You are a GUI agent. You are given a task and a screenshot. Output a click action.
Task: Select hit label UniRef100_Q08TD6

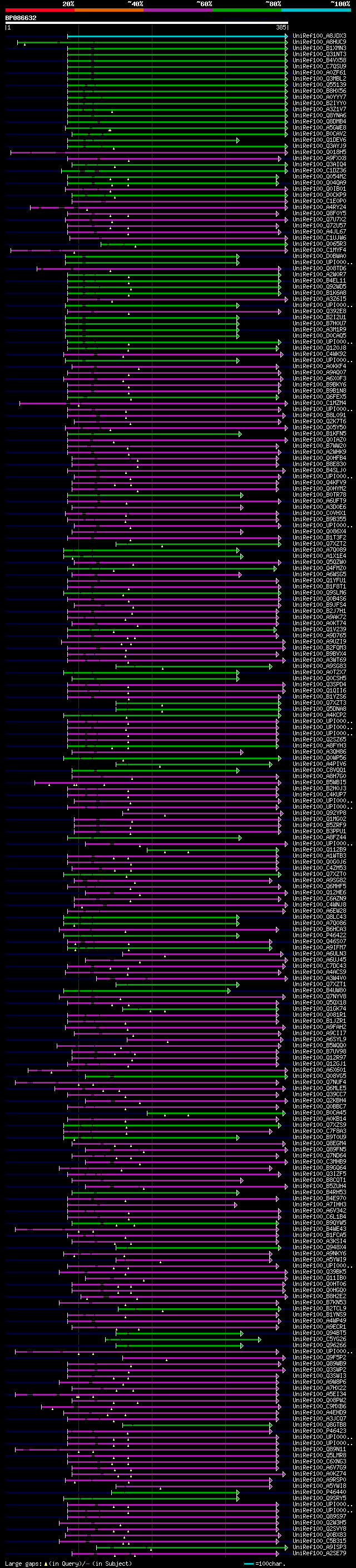pos(319,269)
